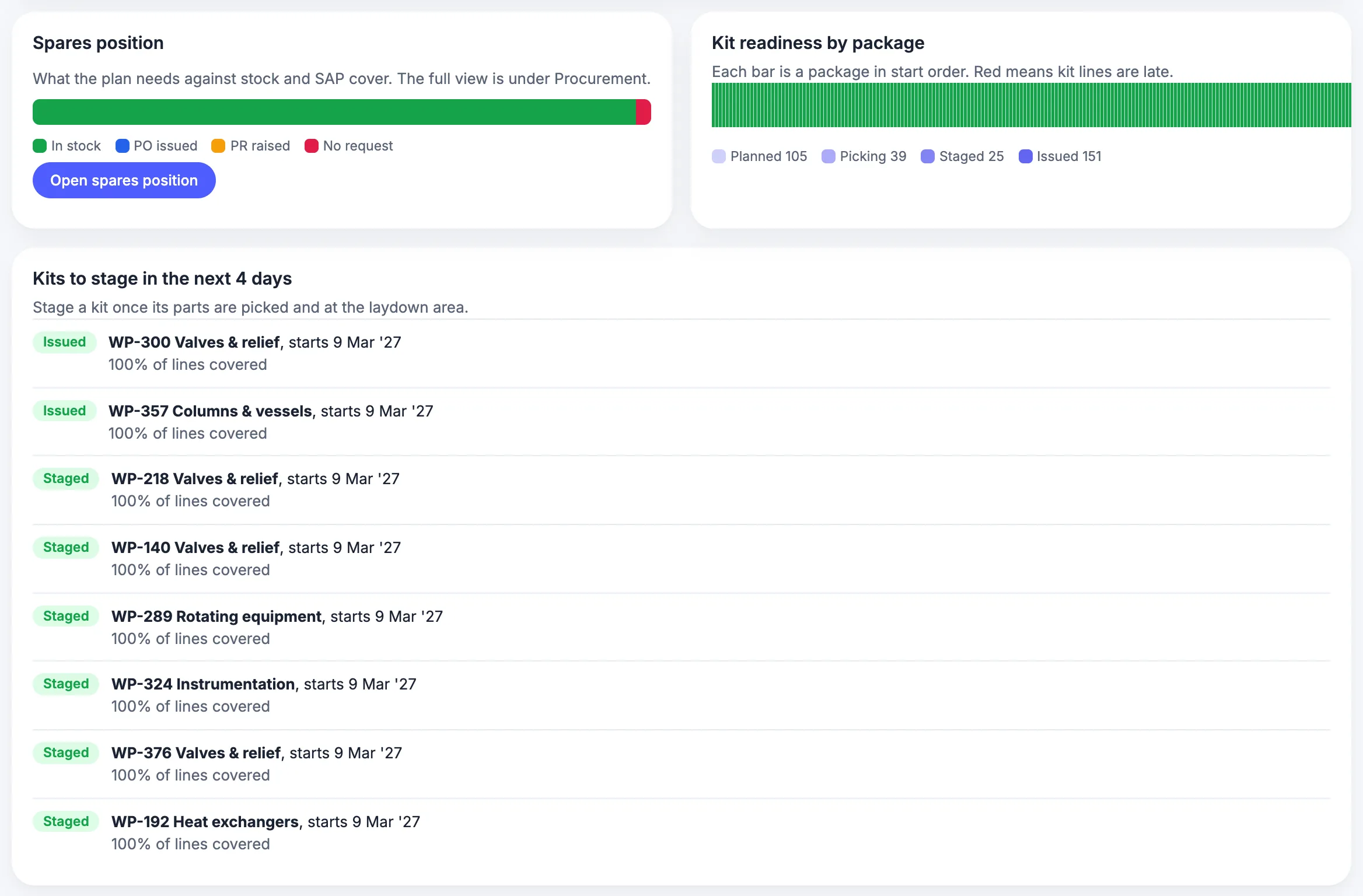
Task: Select WP-140 Valves & relief kit
Action: pyautogui.click(x=681, y=559)
